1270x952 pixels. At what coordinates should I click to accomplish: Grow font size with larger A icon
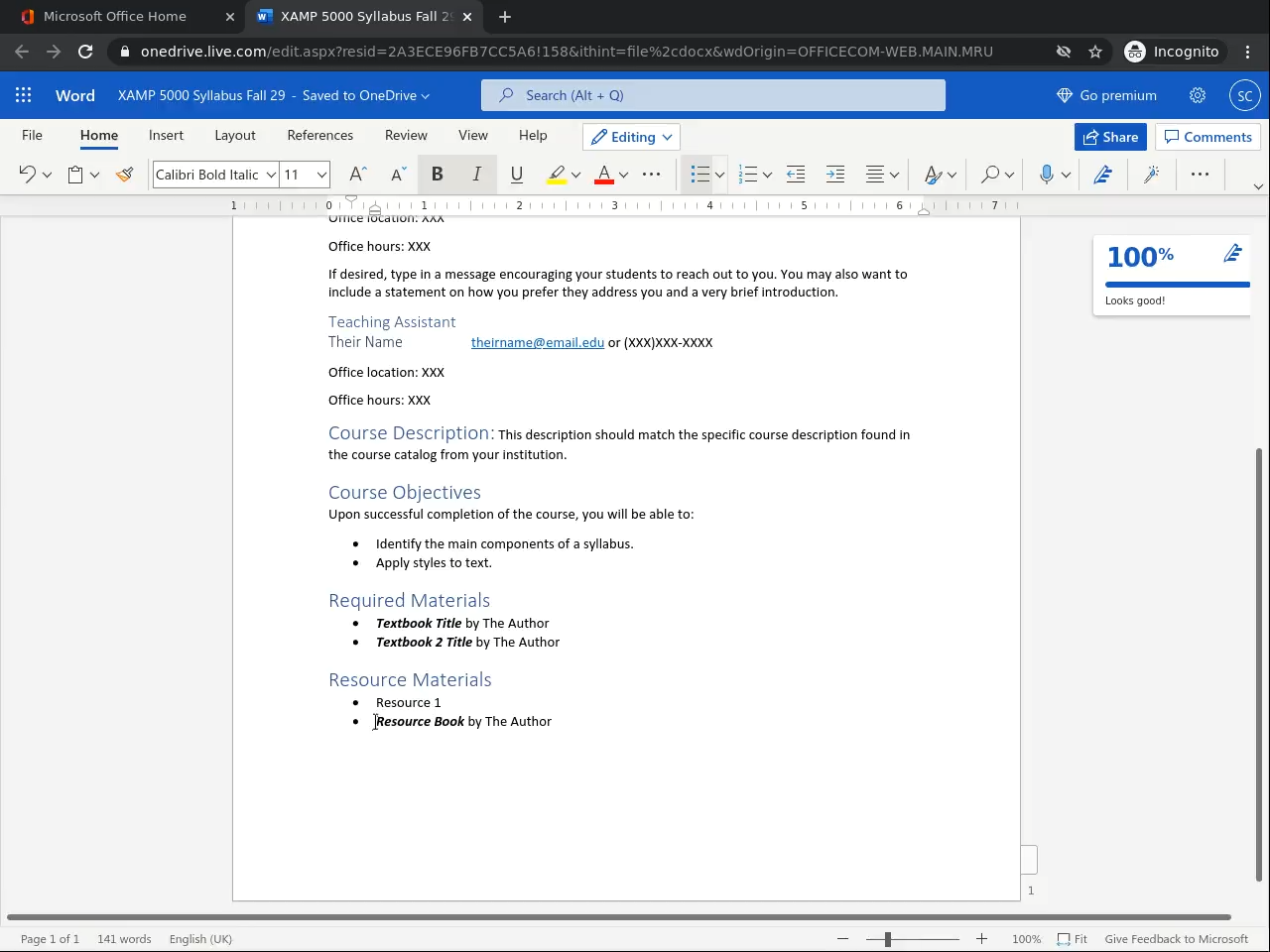(358, 175)
